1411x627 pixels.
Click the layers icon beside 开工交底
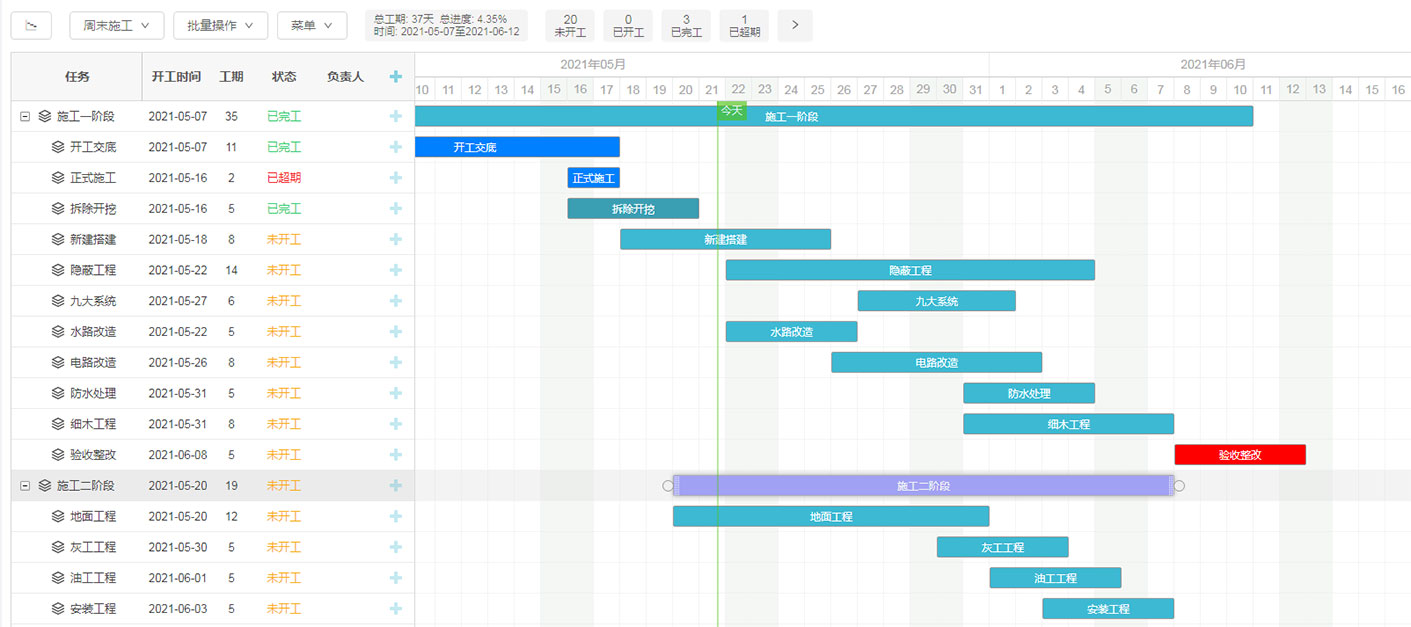pos(58,147)
